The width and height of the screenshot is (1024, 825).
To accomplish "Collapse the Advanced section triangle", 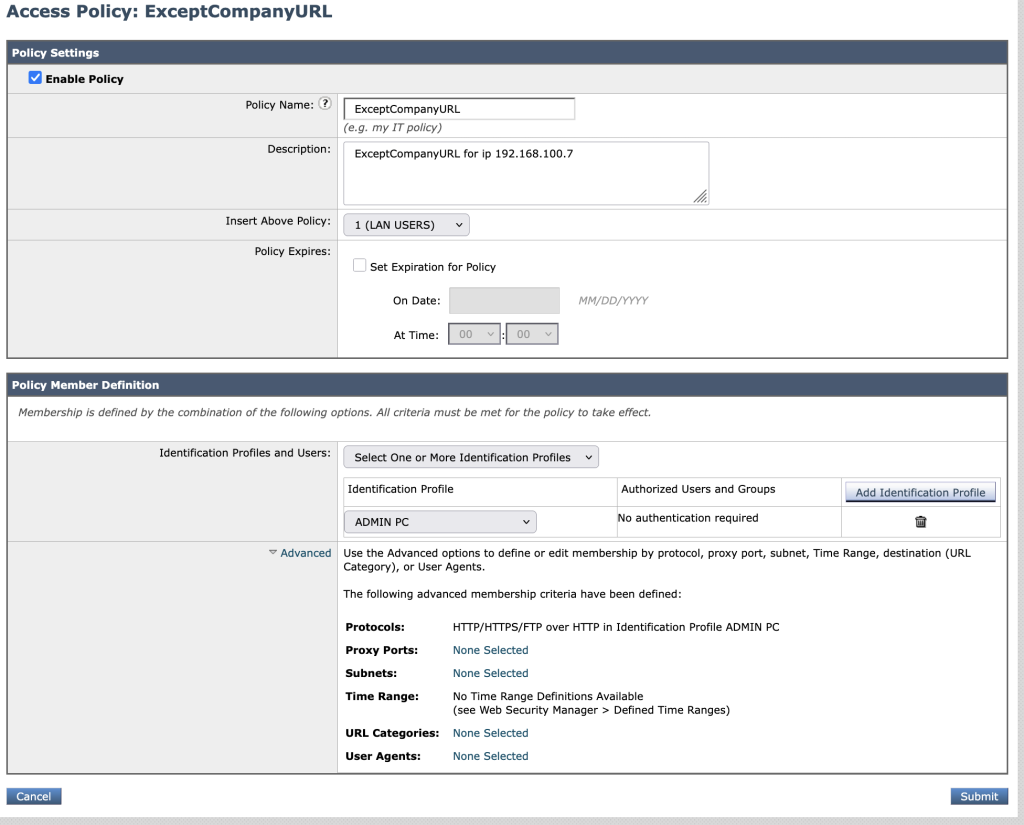I will pyautogui.click(x=272, y=553).
